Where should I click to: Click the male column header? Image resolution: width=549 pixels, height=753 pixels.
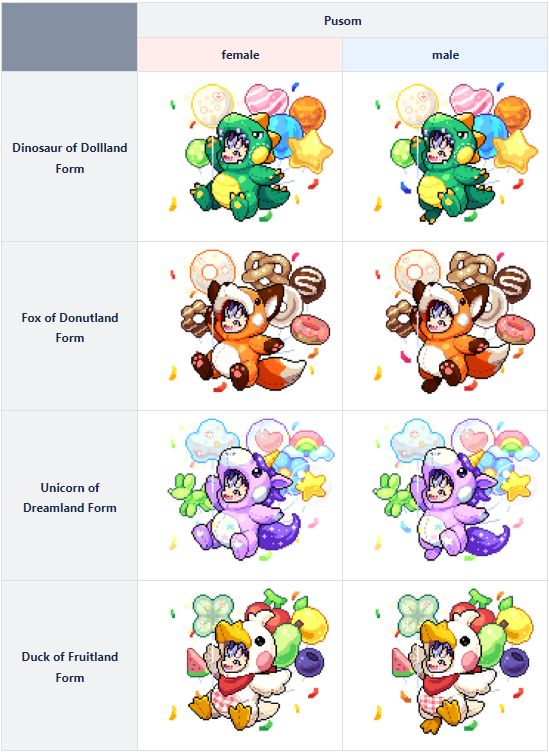[x=445, y=55]
